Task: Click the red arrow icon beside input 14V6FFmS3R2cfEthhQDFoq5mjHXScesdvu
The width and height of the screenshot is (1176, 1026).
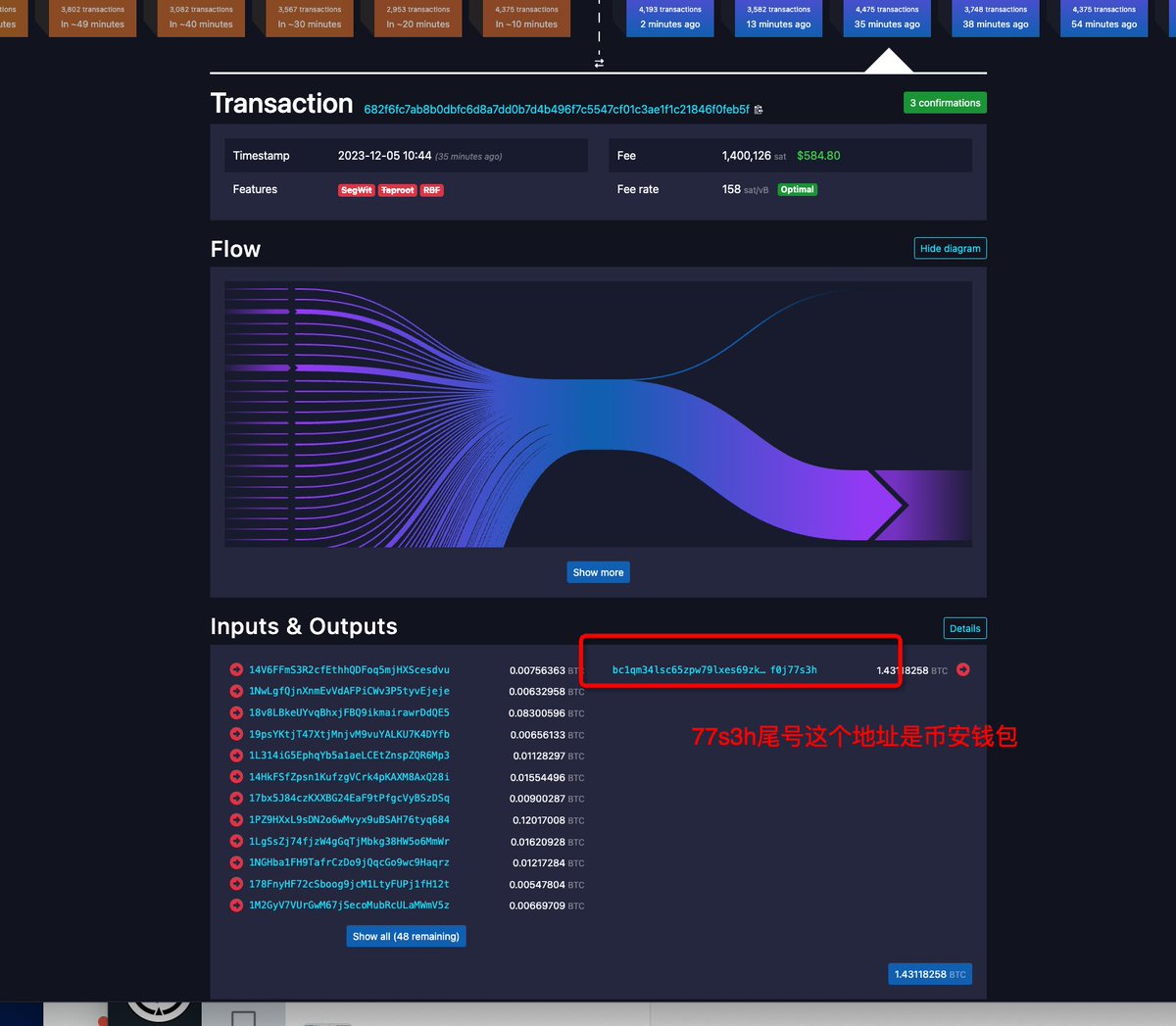Action: (236, 670)
